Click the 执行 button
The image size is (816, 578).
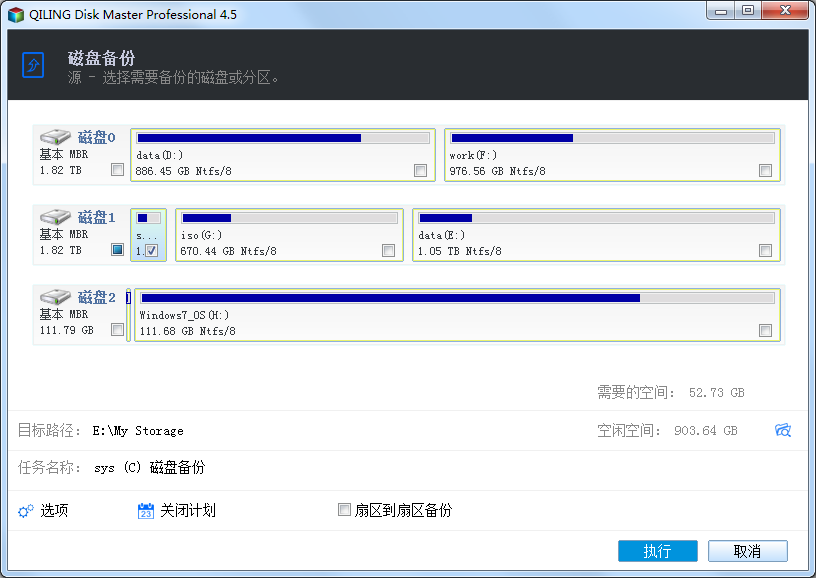(x=658, y=551)
